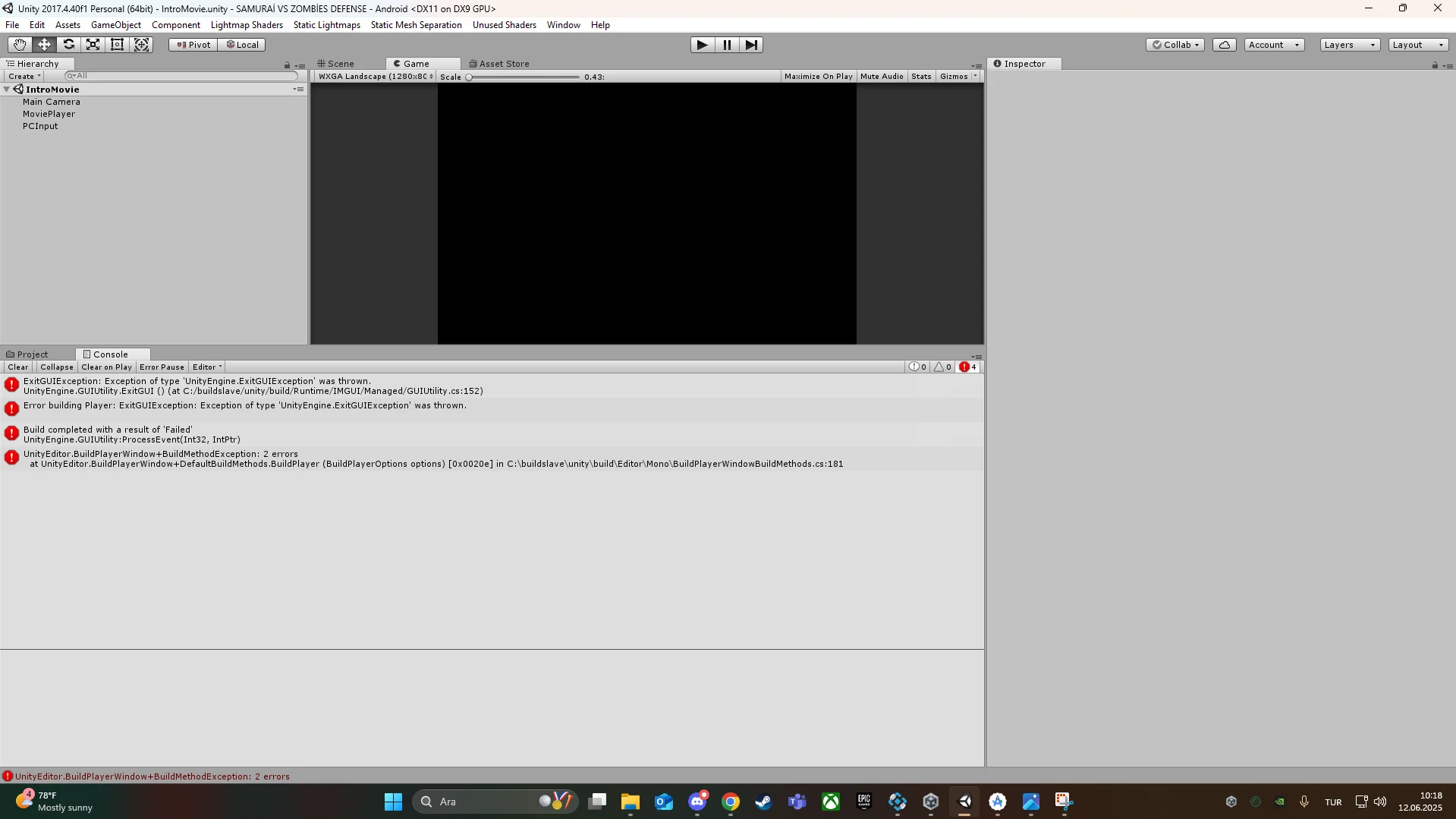
Task: Select the Move tool
Action: [x=44, y=45]
